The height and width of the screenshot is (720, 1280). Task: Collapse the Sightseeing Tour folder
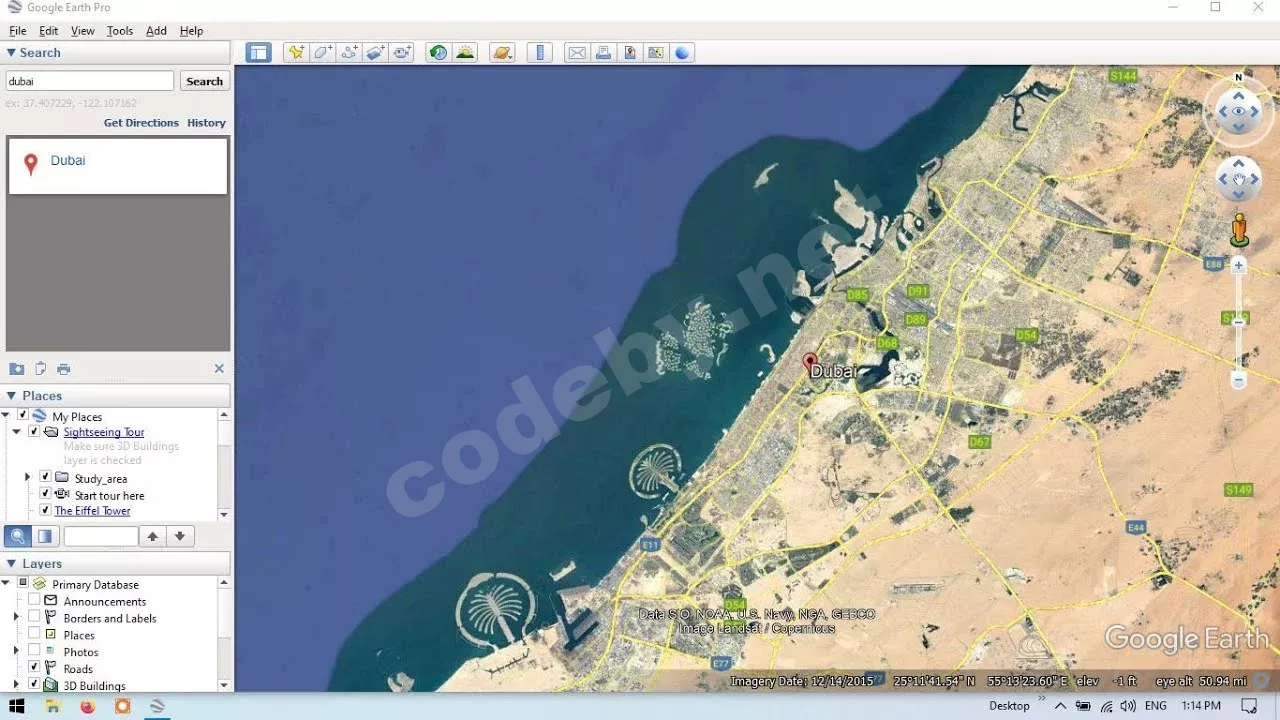17,433
